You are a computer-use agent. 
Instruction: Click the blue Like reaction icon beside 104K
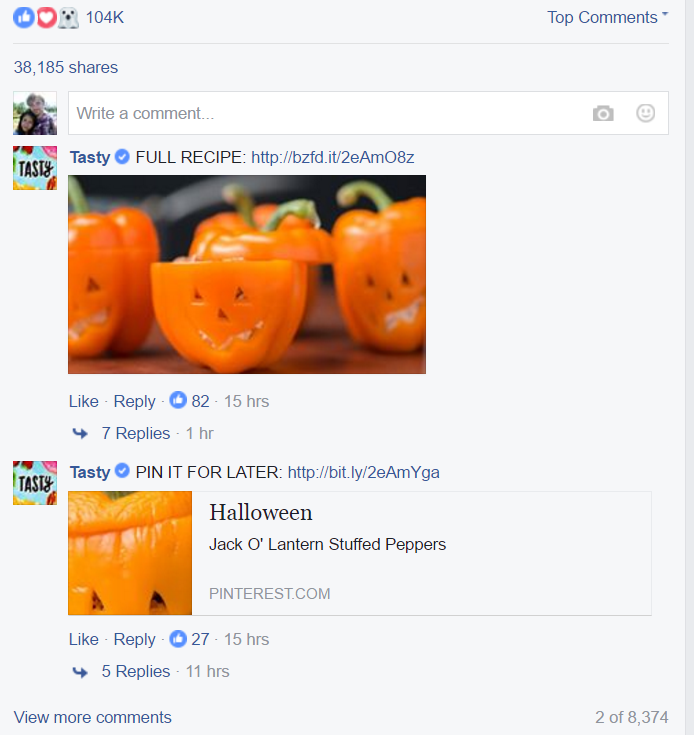pyautogui.click(x=23, y=18)
